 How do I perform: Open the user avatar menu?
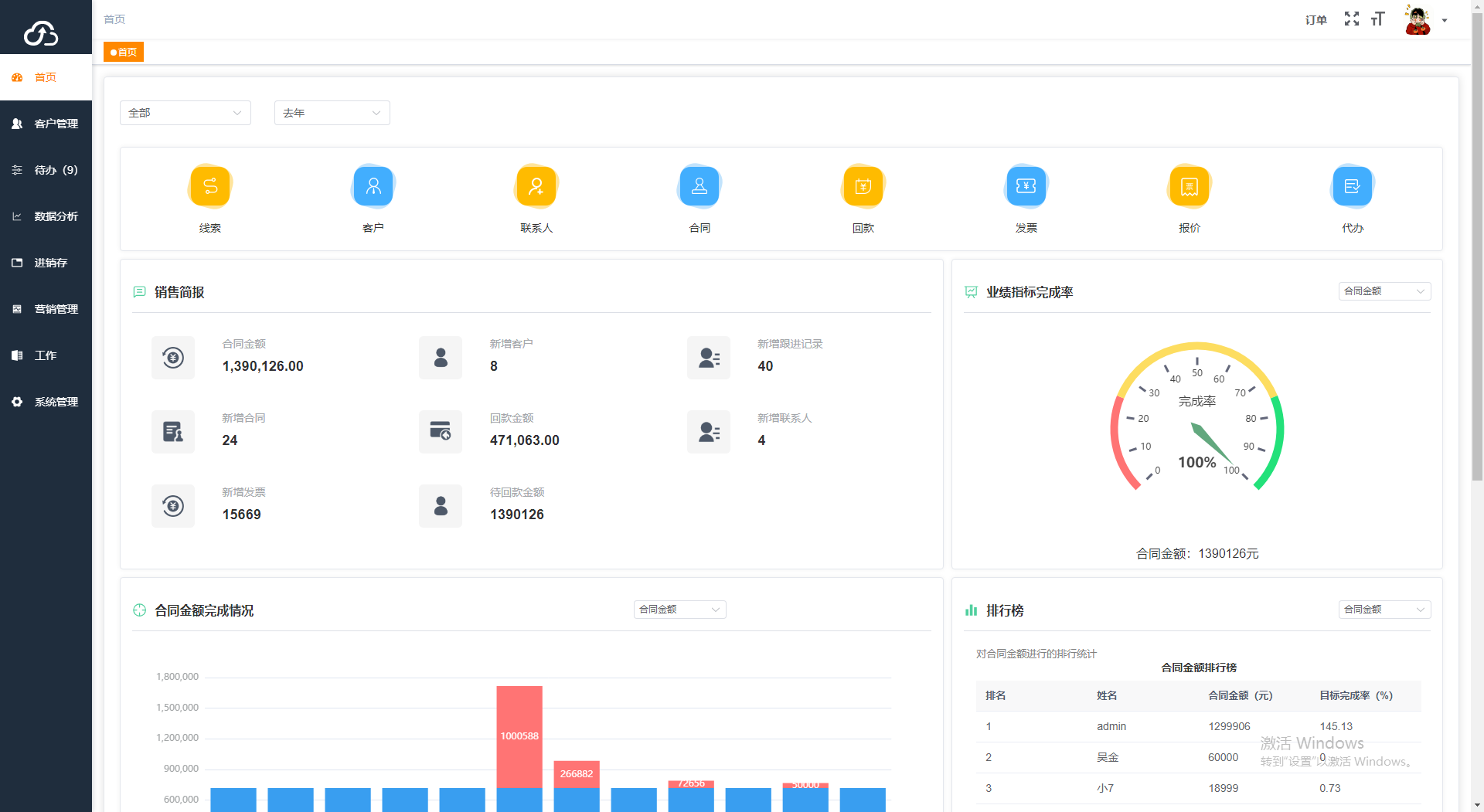(x=1418, y=20)
